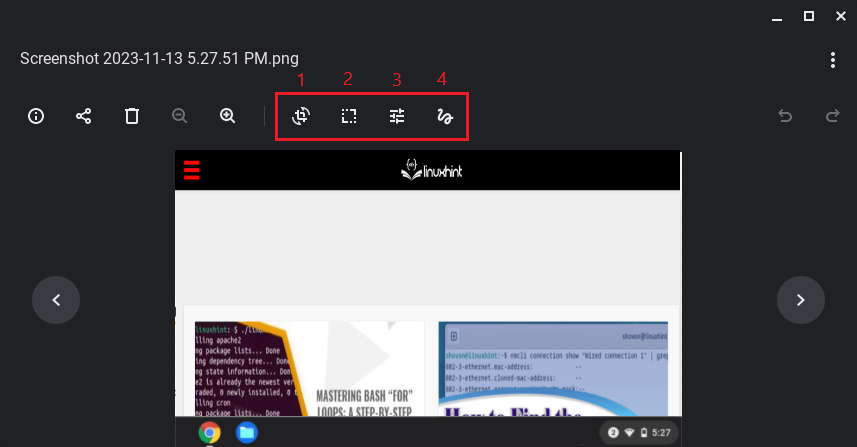
Task: Delete the image with the trash icon
Action: 132,116
